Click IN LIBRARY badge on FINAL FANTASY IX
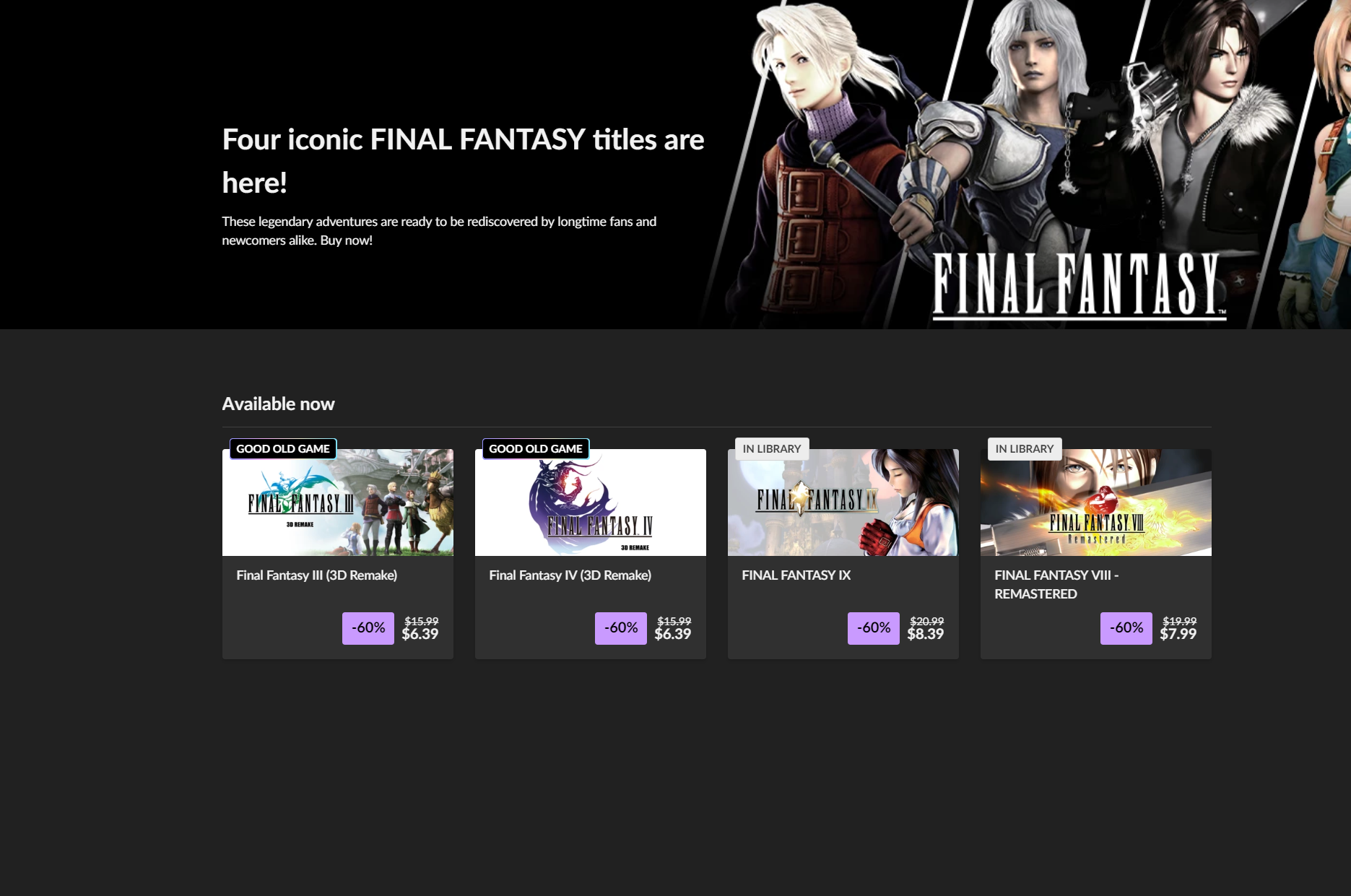1351x896 pixels. (772, 449)
